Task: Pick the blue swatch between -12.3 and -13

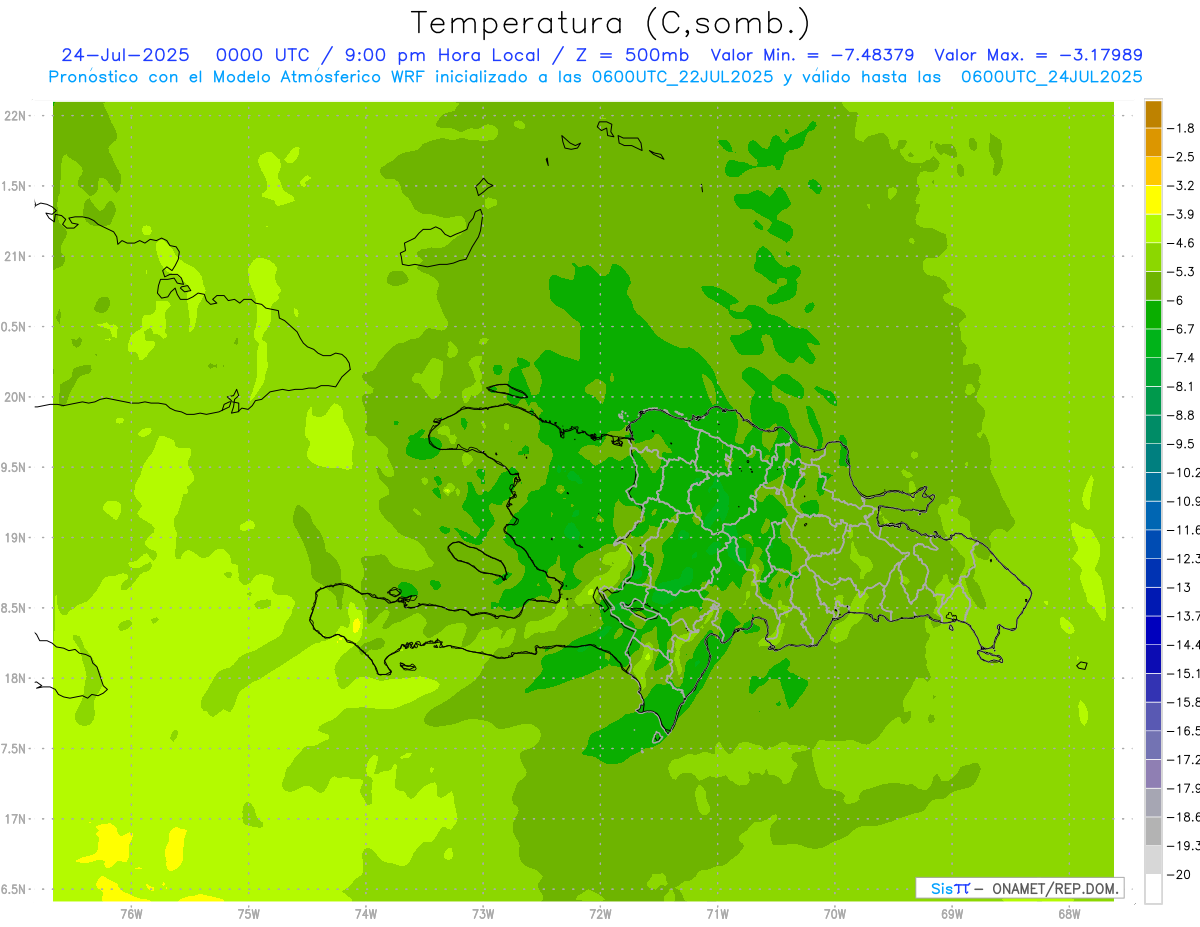Action: click(1153, 573)
